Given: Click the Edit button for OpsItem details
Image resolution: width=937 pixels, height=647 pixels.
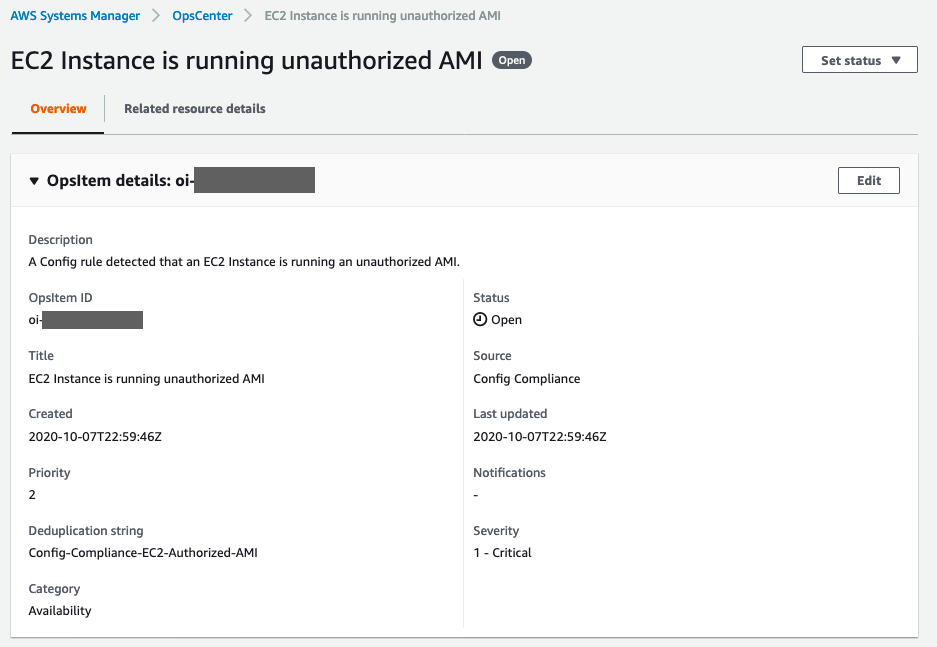Looking at the screenshot, I should (x=868, y=180).
